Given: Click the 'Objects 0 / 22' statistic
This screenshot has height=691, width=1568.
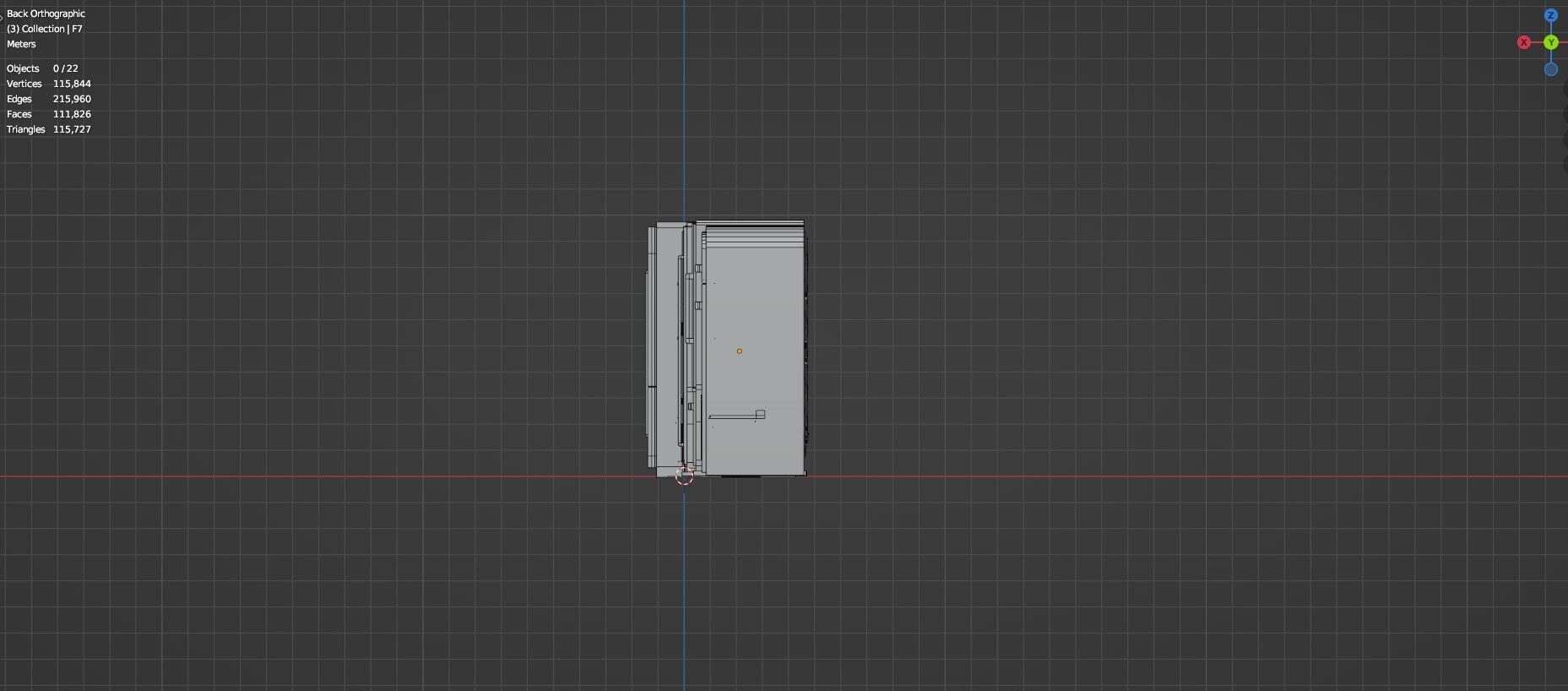Looking at the screenshot, I should (42, 68).
